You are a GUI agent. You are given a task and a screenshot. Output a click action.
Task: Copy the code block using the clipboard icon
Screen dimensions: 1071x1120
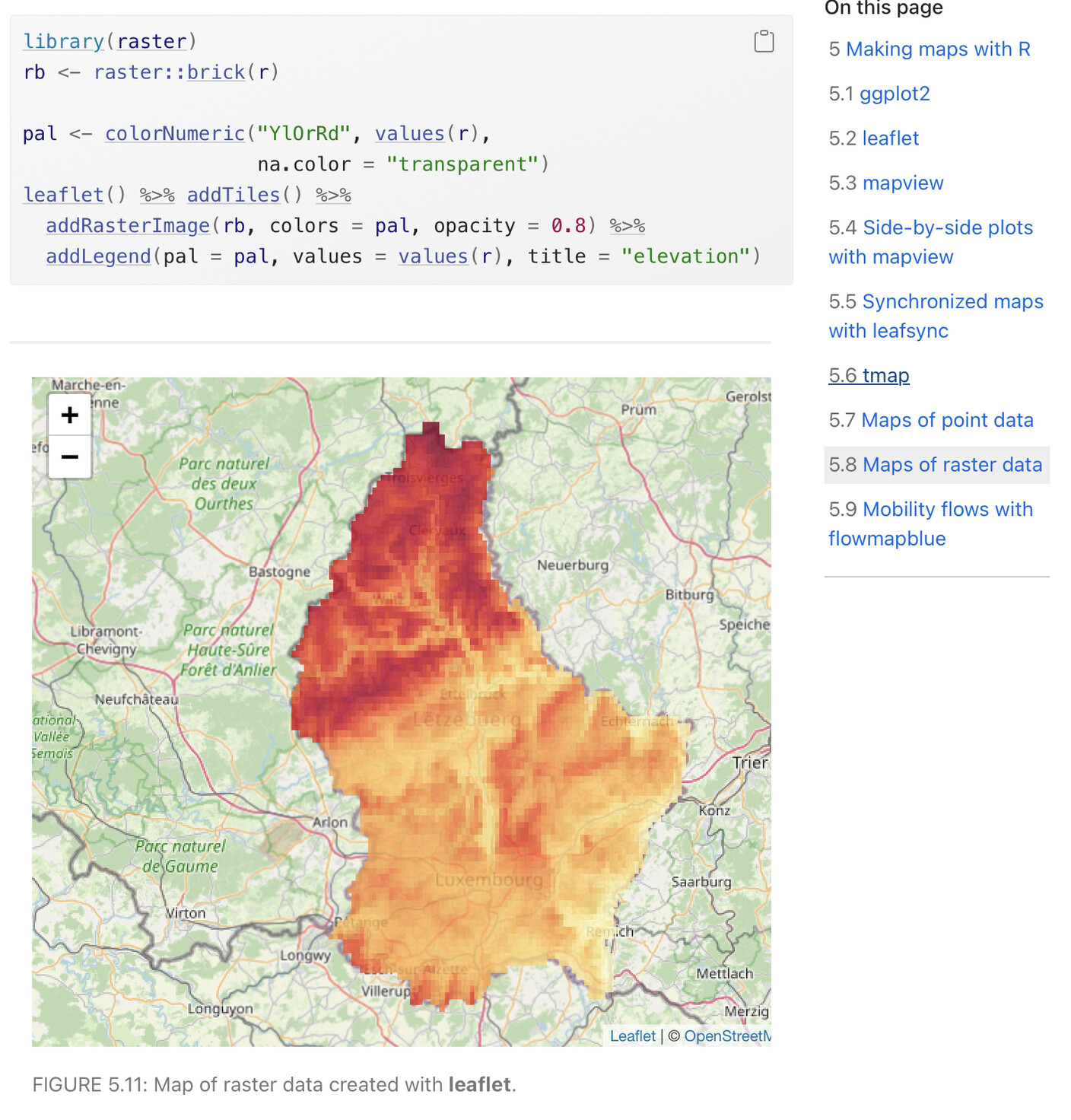(x=763, y=41)
